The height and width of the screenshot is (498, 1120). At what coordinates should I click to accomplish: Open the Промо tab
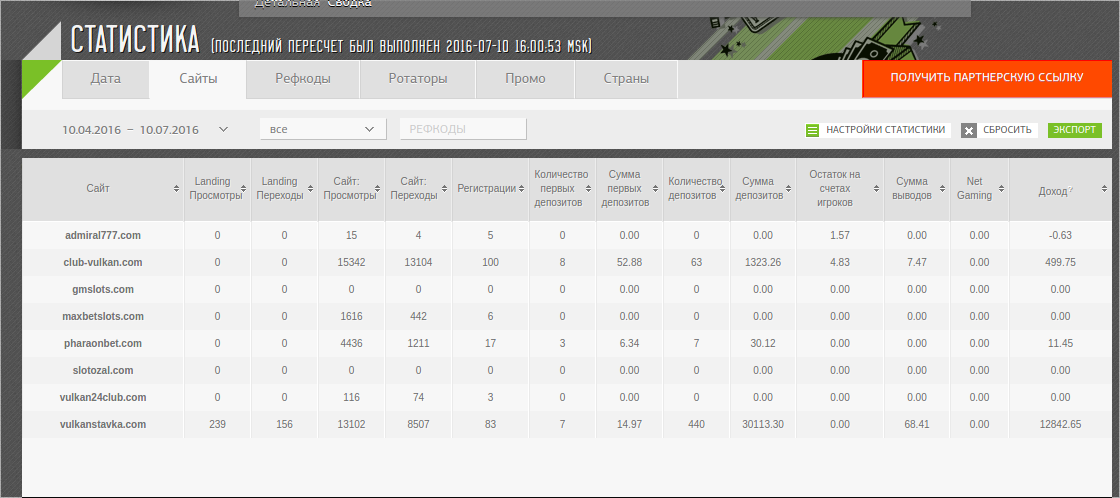click(x=525, y=79)
